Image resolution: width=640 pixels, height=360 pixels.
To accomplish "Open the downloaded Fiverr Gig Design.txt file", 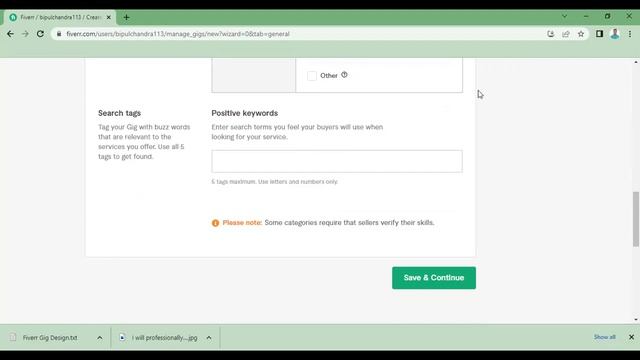I will pos(50,338).
